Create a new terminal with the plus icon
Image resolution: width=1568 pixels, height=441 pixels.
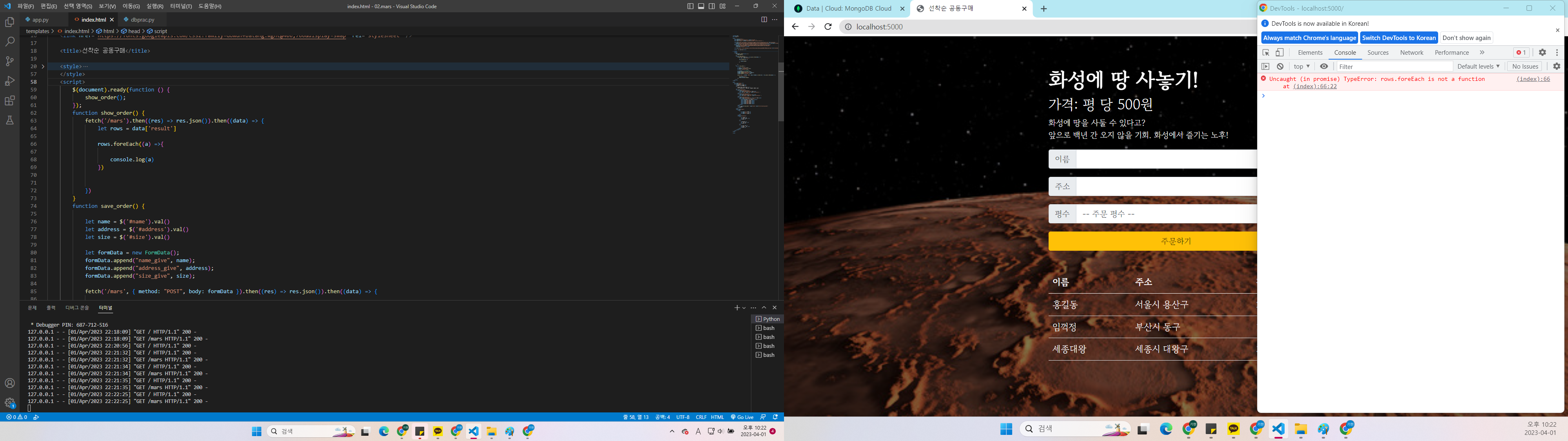pos(737,307)
